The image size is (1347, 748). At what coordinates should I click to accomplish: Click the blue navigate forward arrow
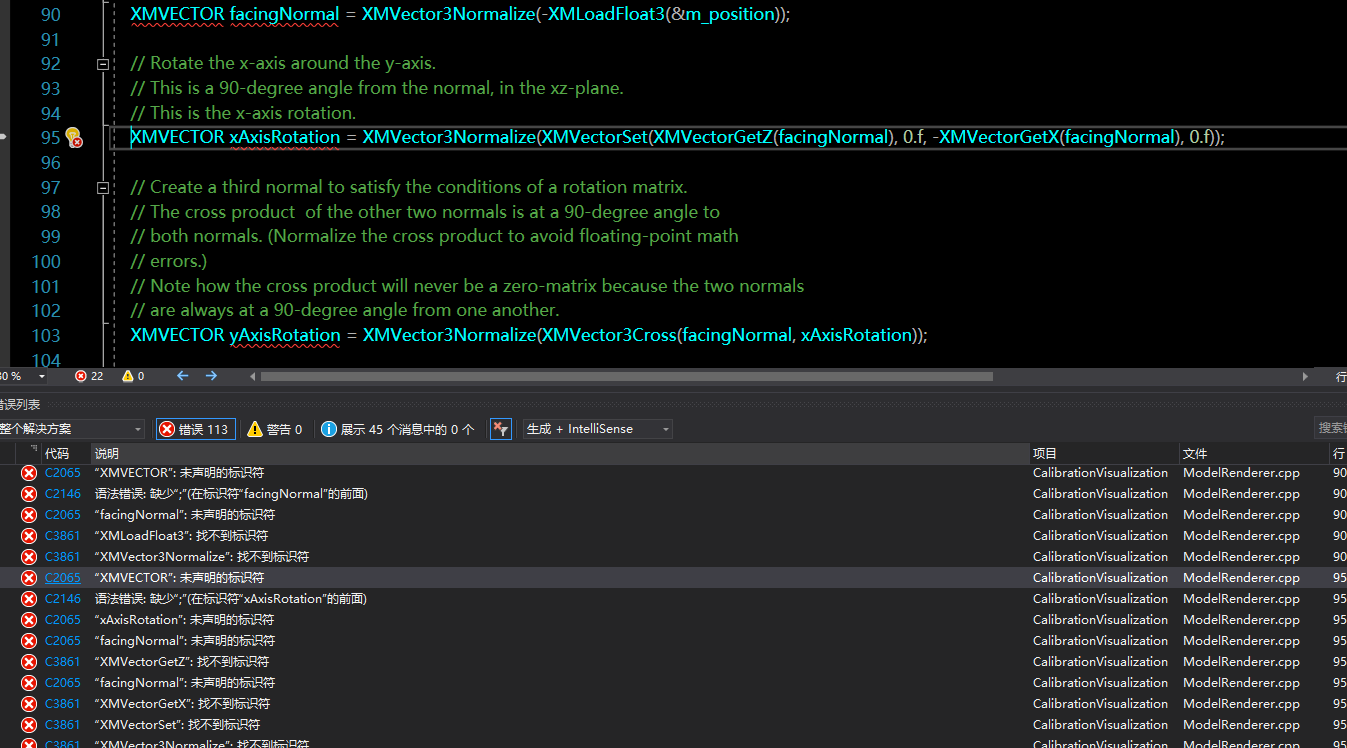click(211, 376)
